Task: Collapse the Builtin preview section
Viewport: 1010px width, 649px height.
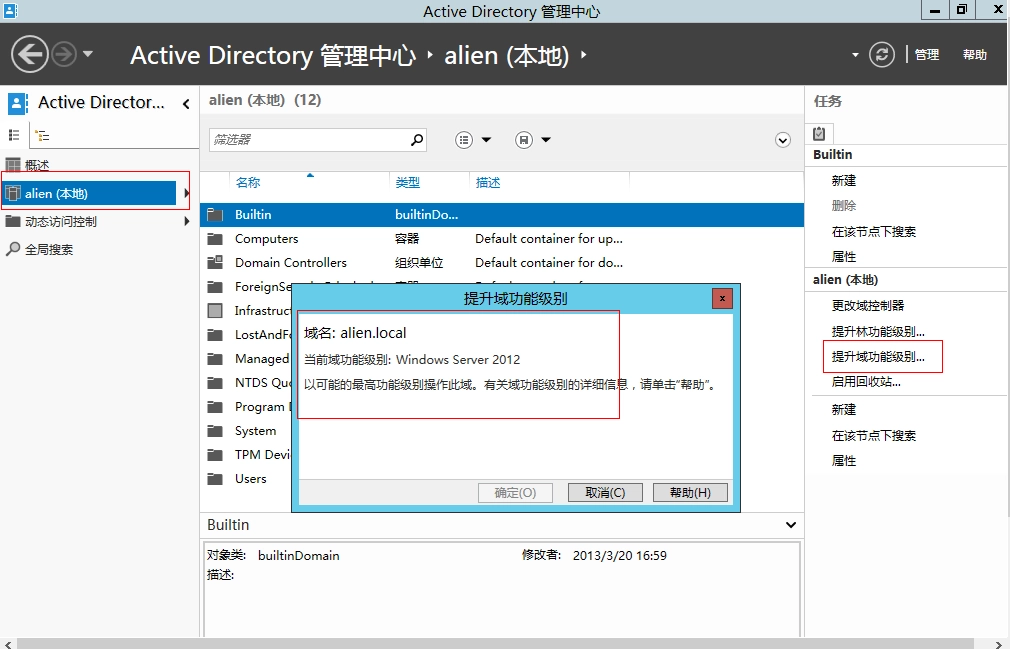Action: pyautogui.click(x=791, y=525)
